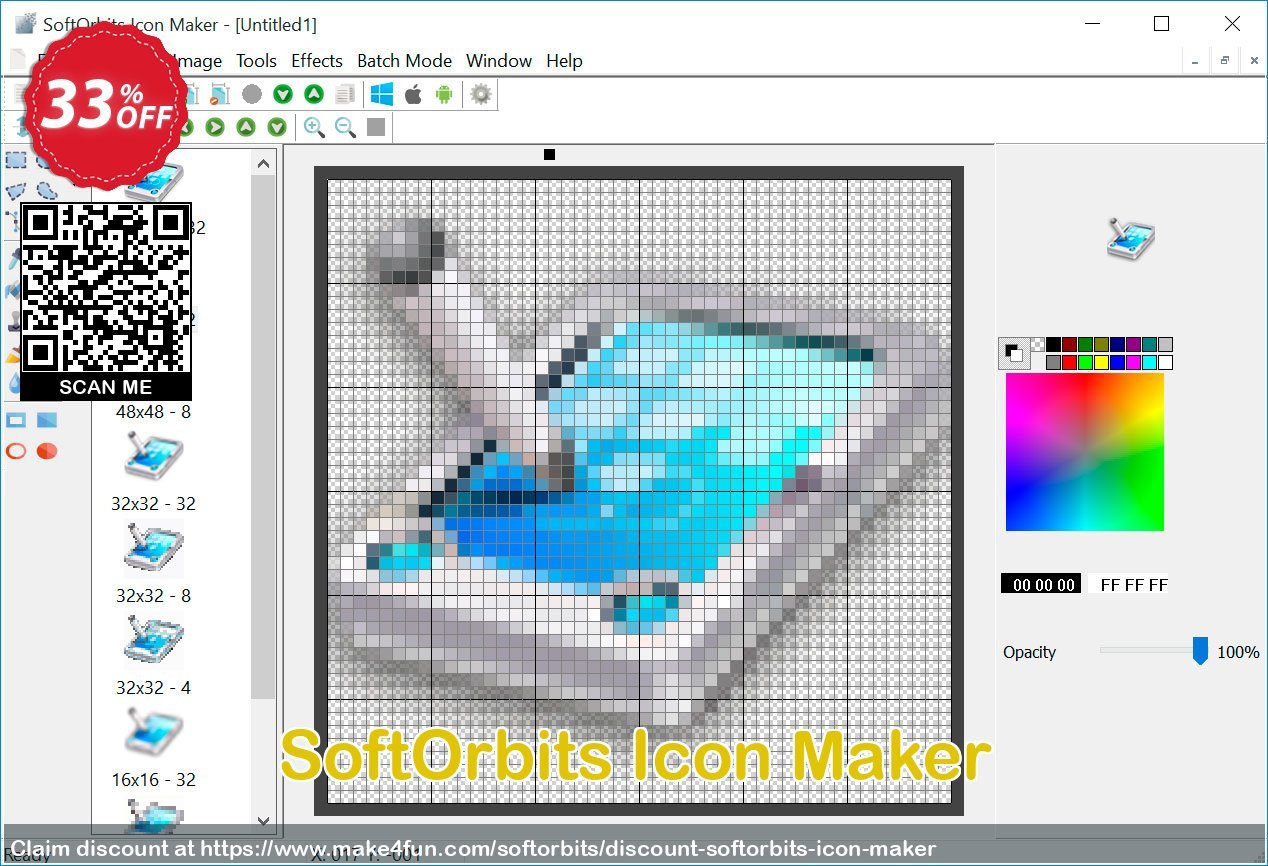Viewport: 1268px width, 866px height.
Task: Click the Apple icon format button
Action: 413,94
